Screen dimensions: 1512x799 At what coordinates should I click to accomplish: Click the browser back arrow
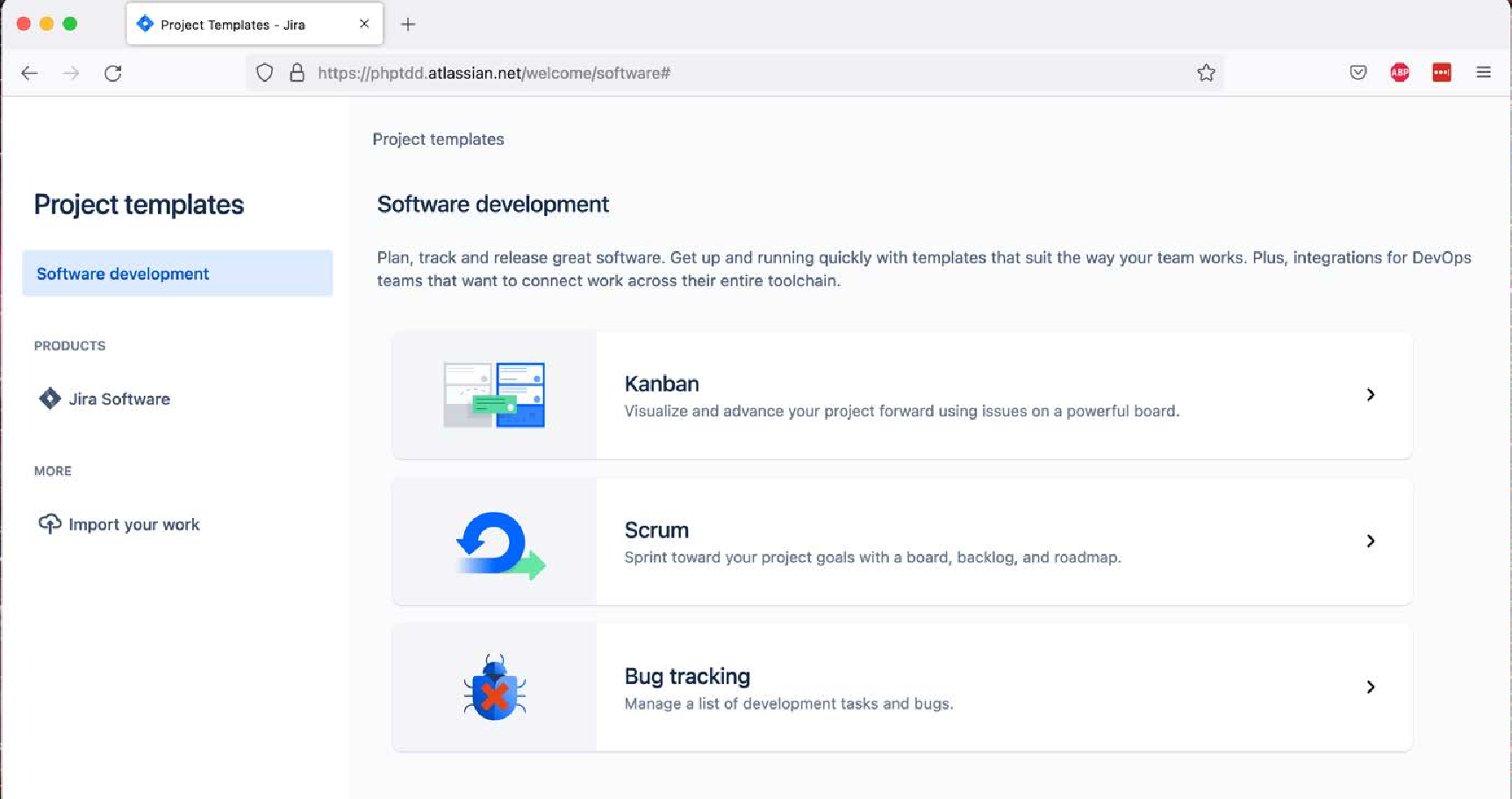point(30,73)
